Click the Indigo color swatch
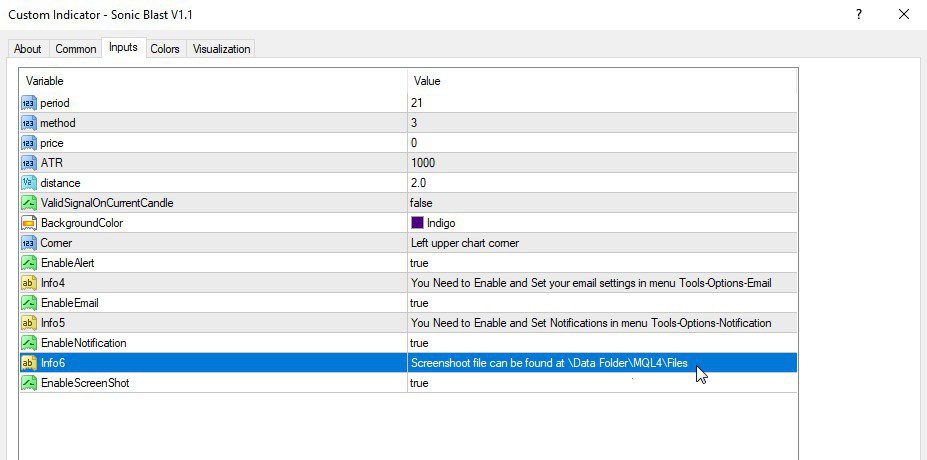927x460 pixels. [x=417, y=223]
